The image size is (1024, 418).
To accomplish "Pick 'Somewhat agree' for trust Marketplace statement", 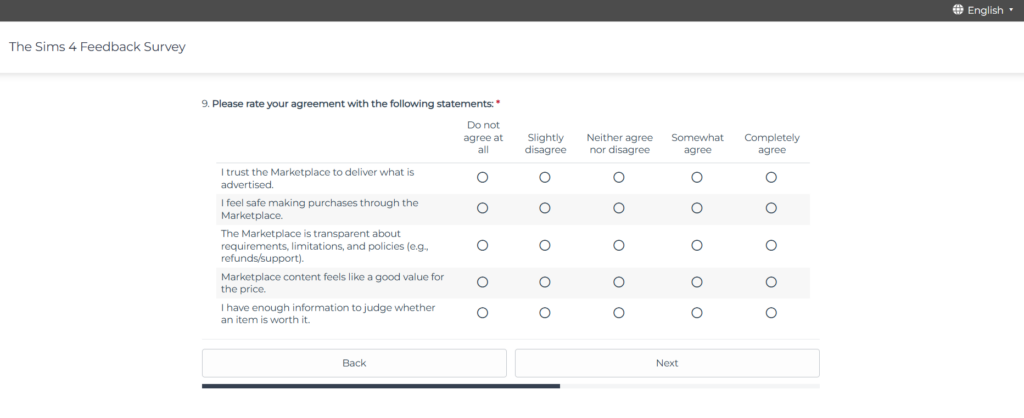I will coord(697,178).
